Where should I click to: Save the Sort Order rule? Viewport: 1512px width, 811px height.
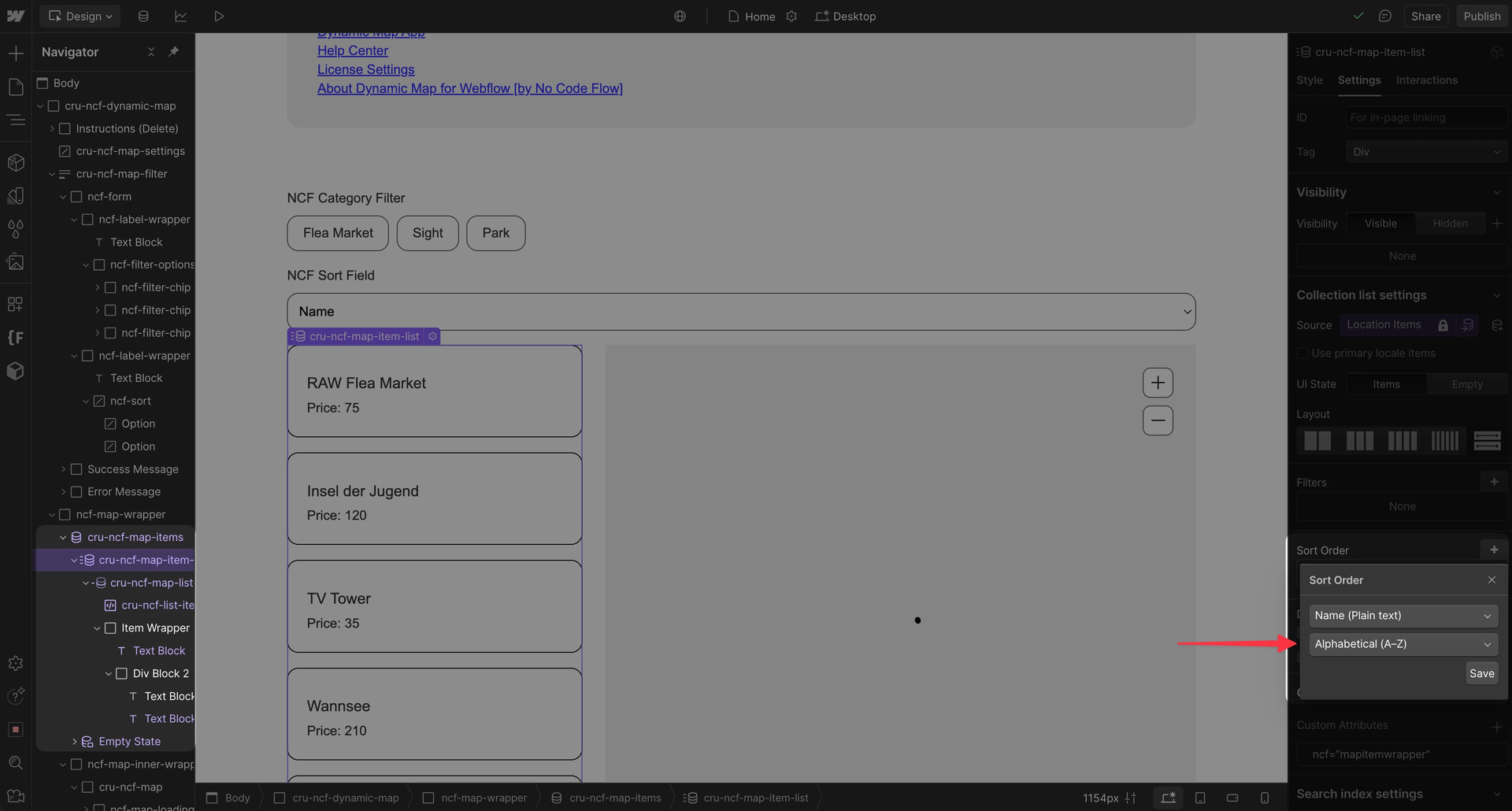[x=1481, y=673]
